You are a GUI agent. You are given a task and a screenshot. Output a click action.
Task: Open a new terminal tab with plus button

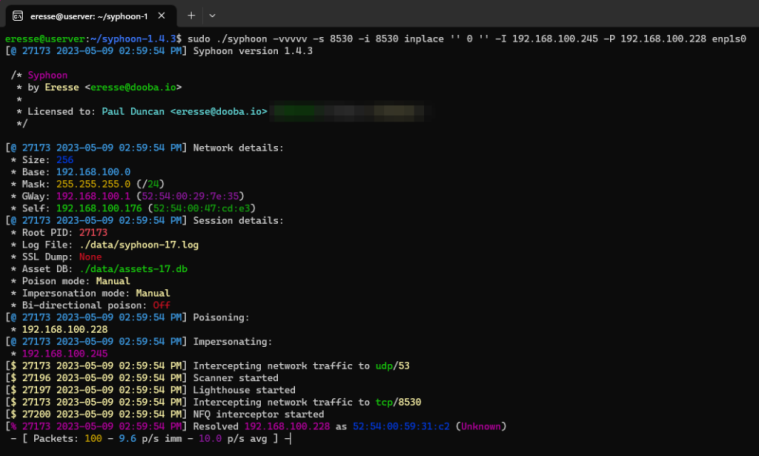coord(191,15)
